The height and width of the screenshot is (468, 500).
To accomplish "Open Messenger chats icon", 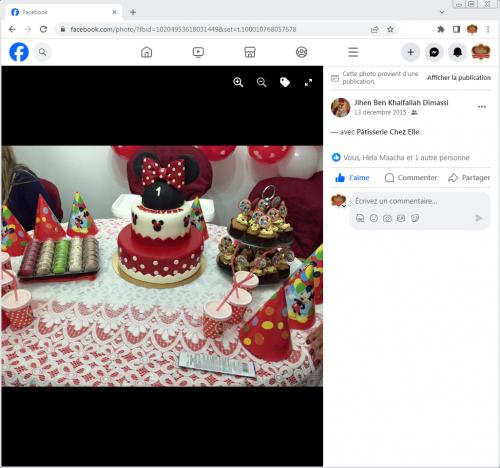I will (x=434, y=52).
